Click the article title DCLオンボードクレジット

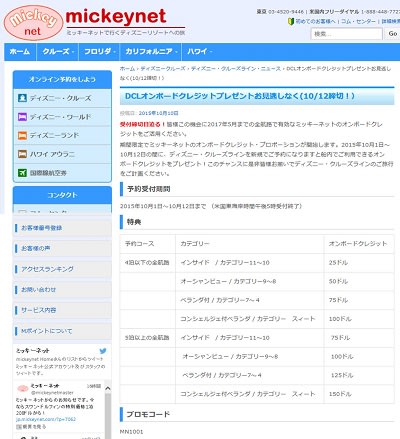click(x=240, y=96)
